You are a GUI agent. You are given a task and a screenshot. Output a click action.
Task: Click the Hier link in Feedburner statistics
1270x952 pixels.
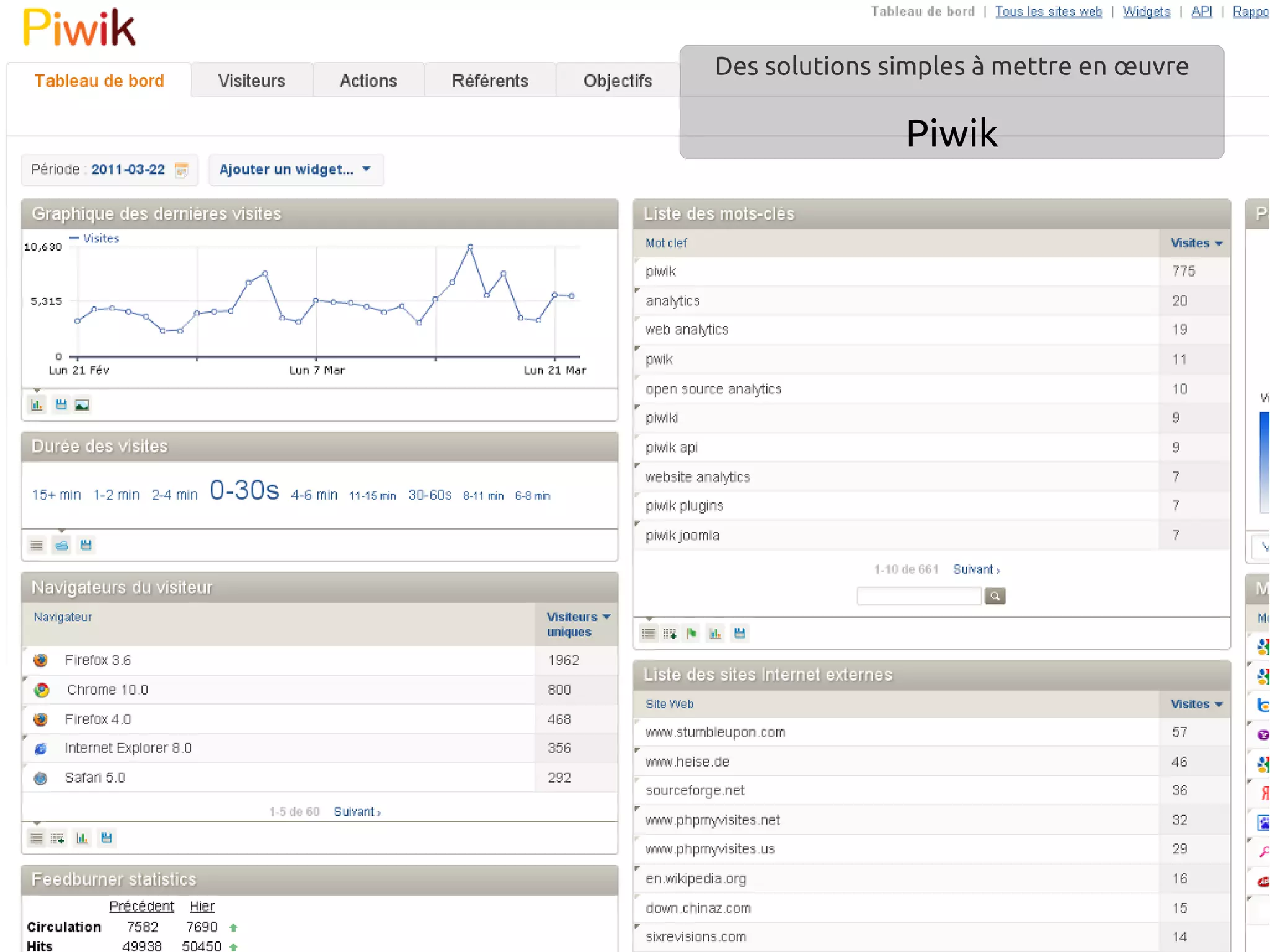pyautogui.click(x=202, y=906)
